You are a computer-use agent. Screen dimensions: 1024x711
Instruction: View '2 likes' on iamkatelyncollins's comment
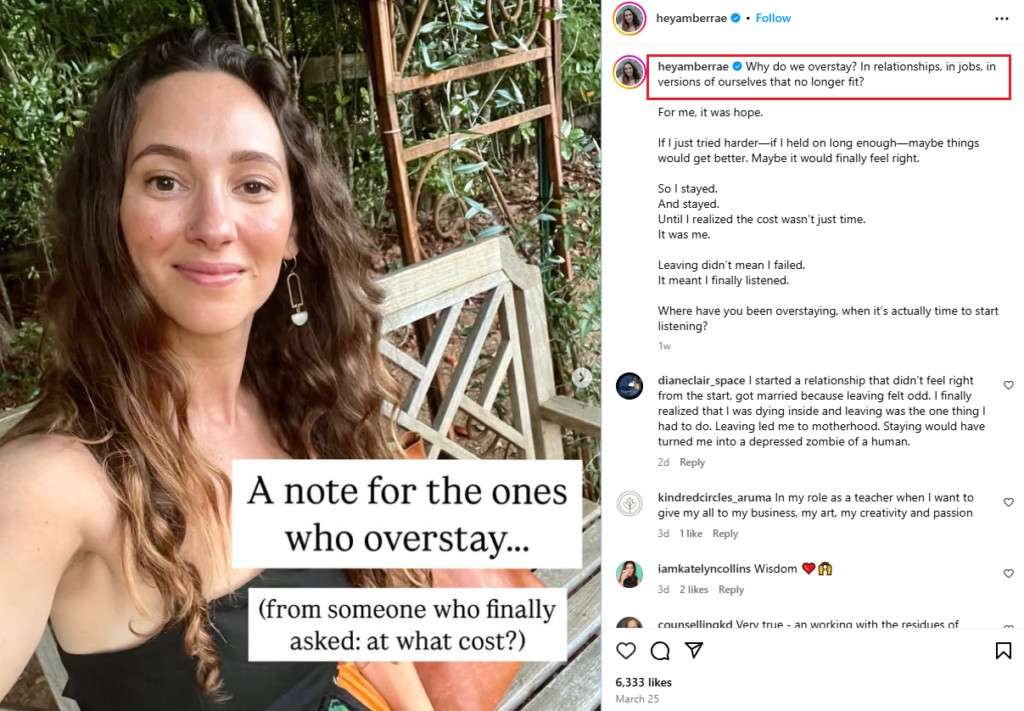pos(694,590)
